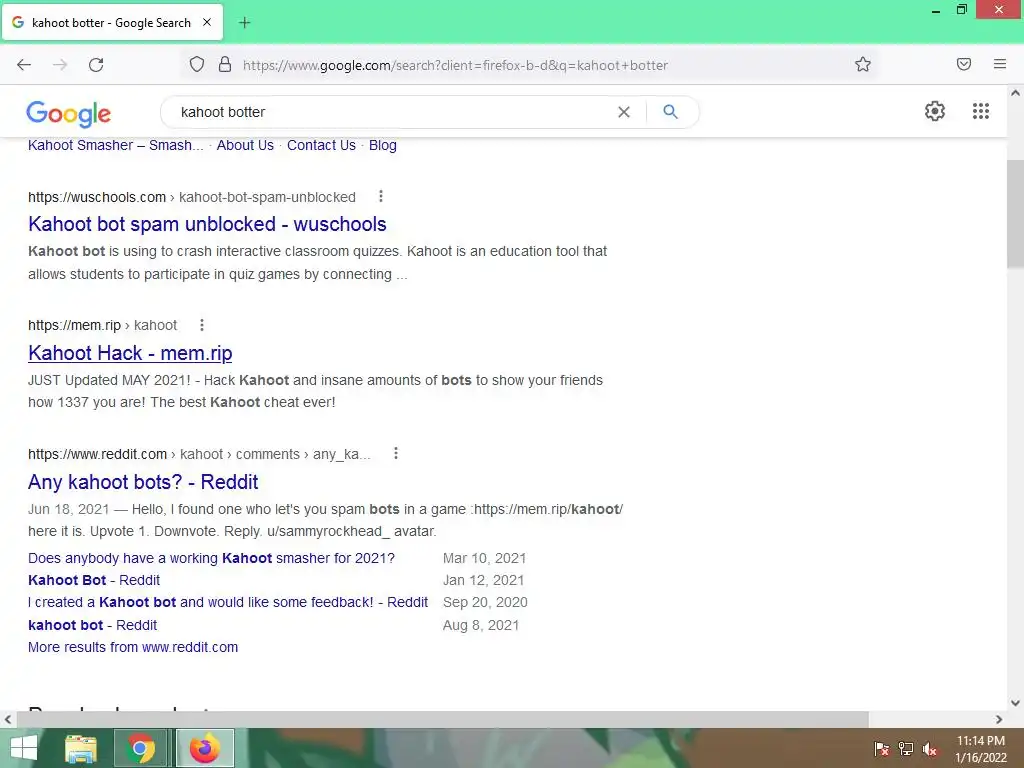Screen dimensions: 1024x768
Task: Click the wuschools.com URL breadcrumb
Action: [192, 197]
